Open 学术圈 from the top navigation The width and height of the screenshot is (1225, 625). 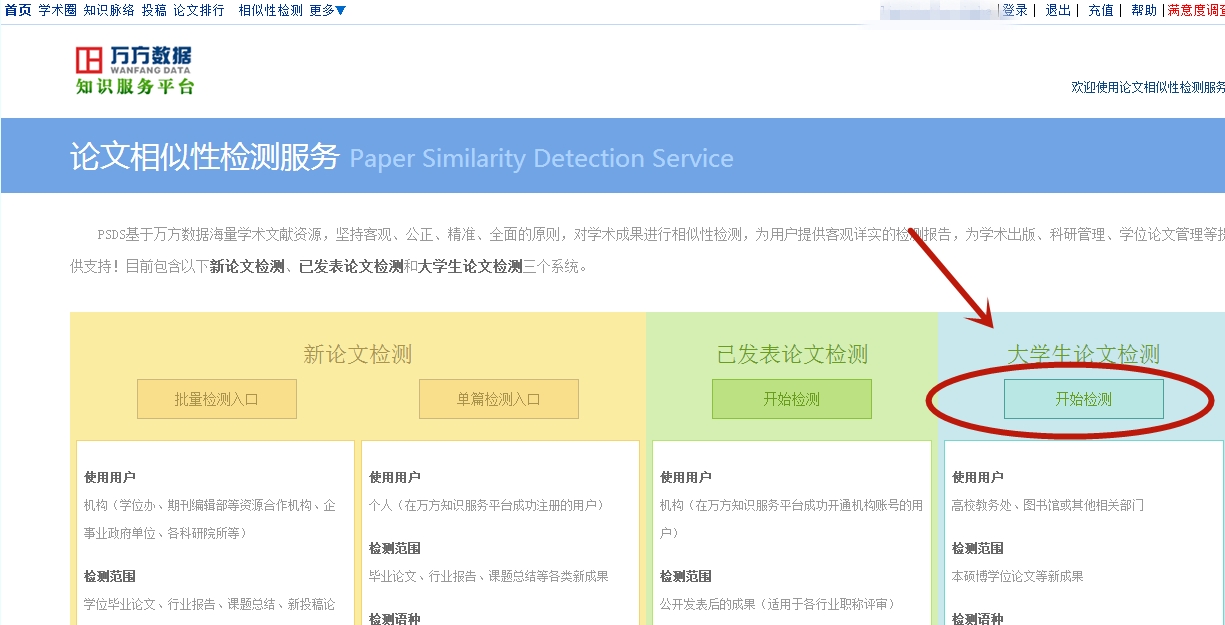[57, 10]
